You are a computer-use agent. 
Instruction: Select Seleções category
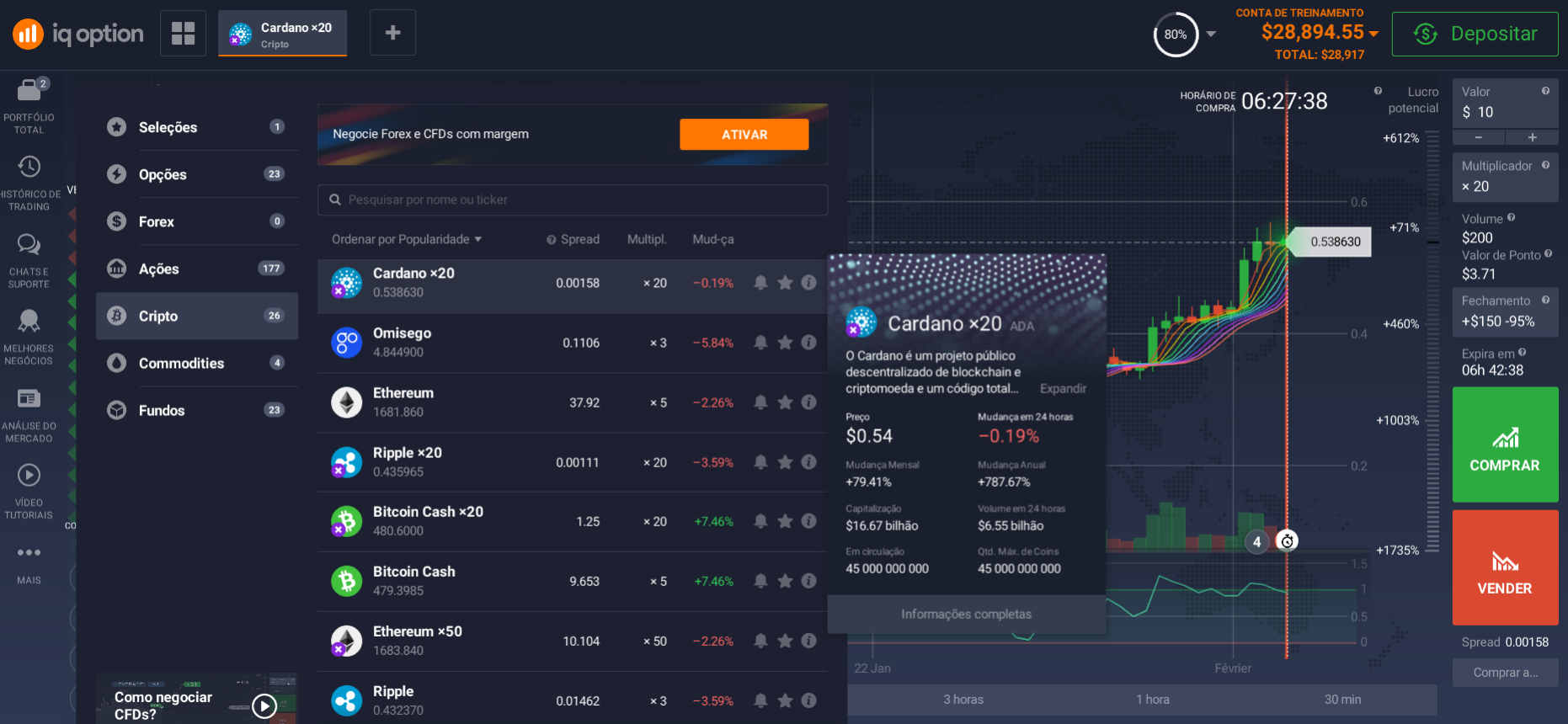197,127
